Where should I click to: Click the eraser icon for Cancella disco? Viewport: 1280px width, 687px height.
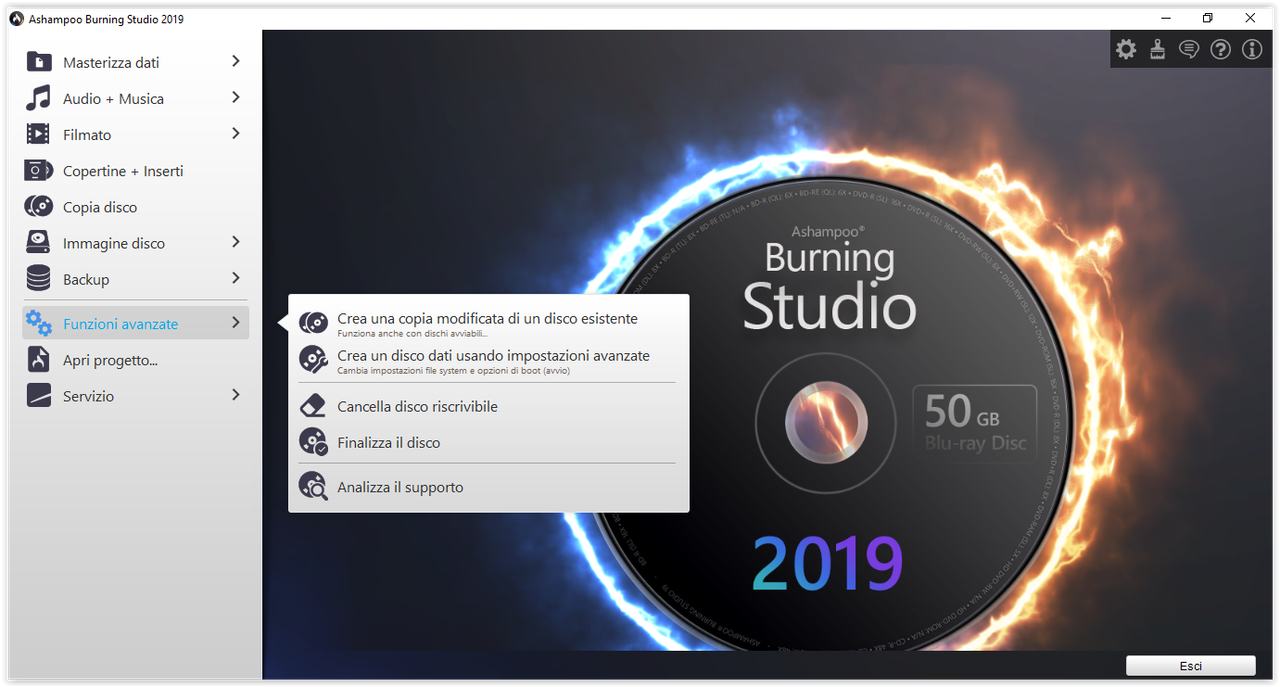pyautogui.click(x=314, y=406)
